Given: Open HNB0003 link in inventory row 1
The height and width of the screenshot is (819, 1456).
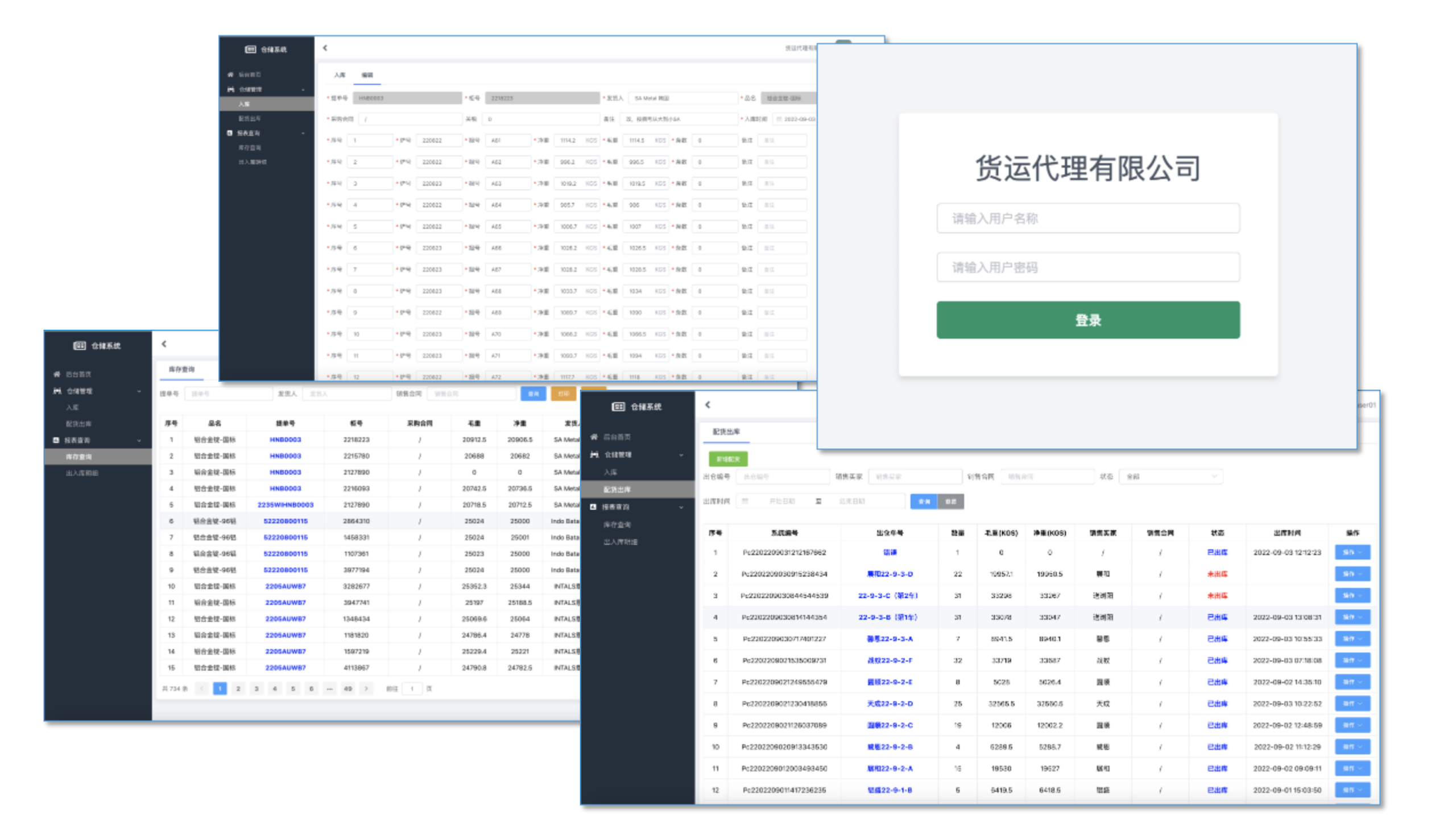Looking at the screenshot, I should click(286, 440).
